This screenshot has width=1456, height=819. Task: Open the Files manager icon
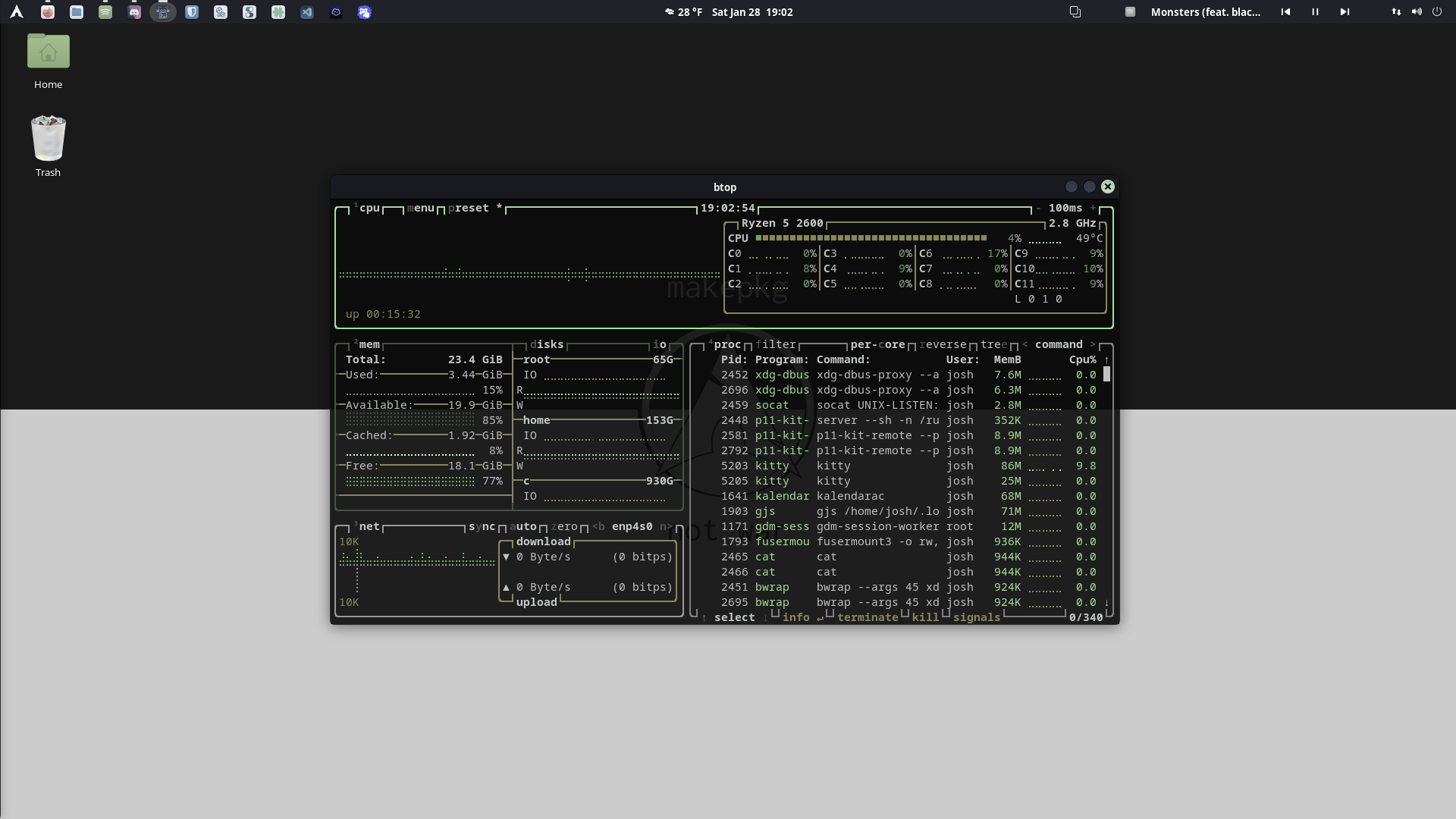77,12
